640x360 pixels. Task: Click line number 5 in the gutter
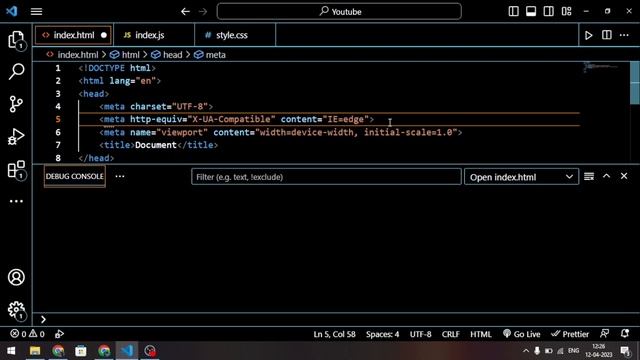click(58, 119)
